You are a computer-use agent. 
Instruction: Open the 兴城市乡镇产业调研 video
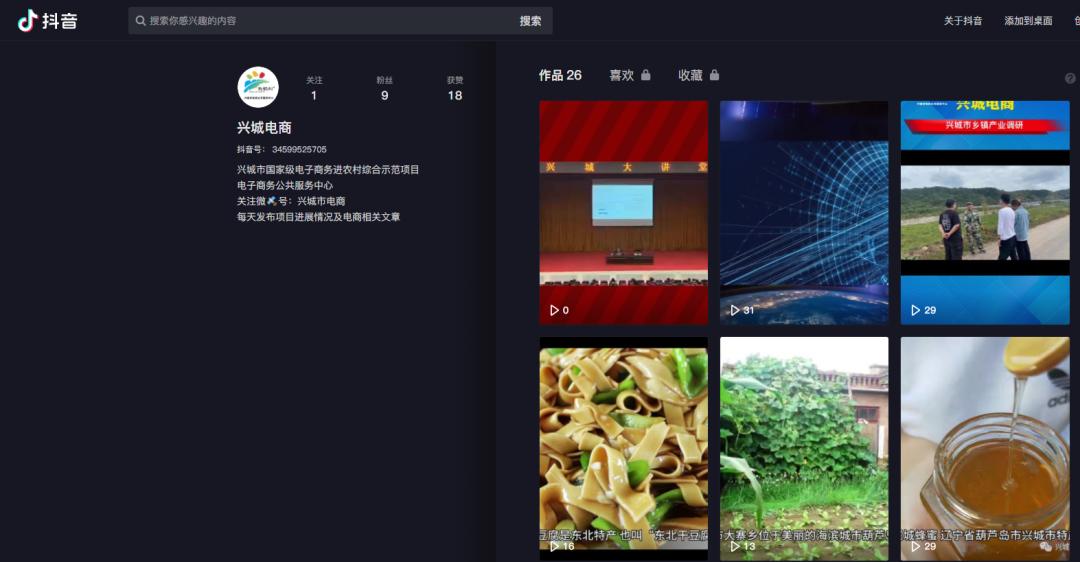coord(985,213)
